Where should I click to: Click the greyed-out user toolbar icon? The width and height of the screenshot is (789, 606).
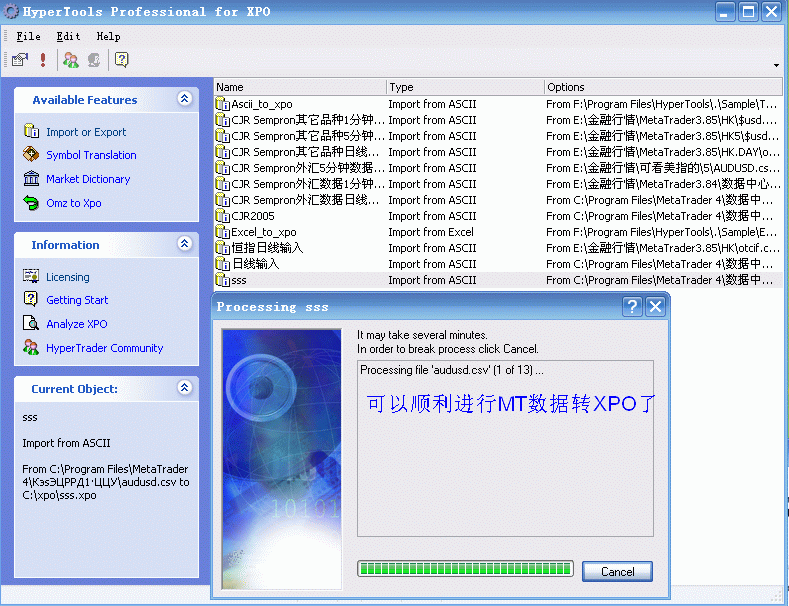[x=94, y=60]
